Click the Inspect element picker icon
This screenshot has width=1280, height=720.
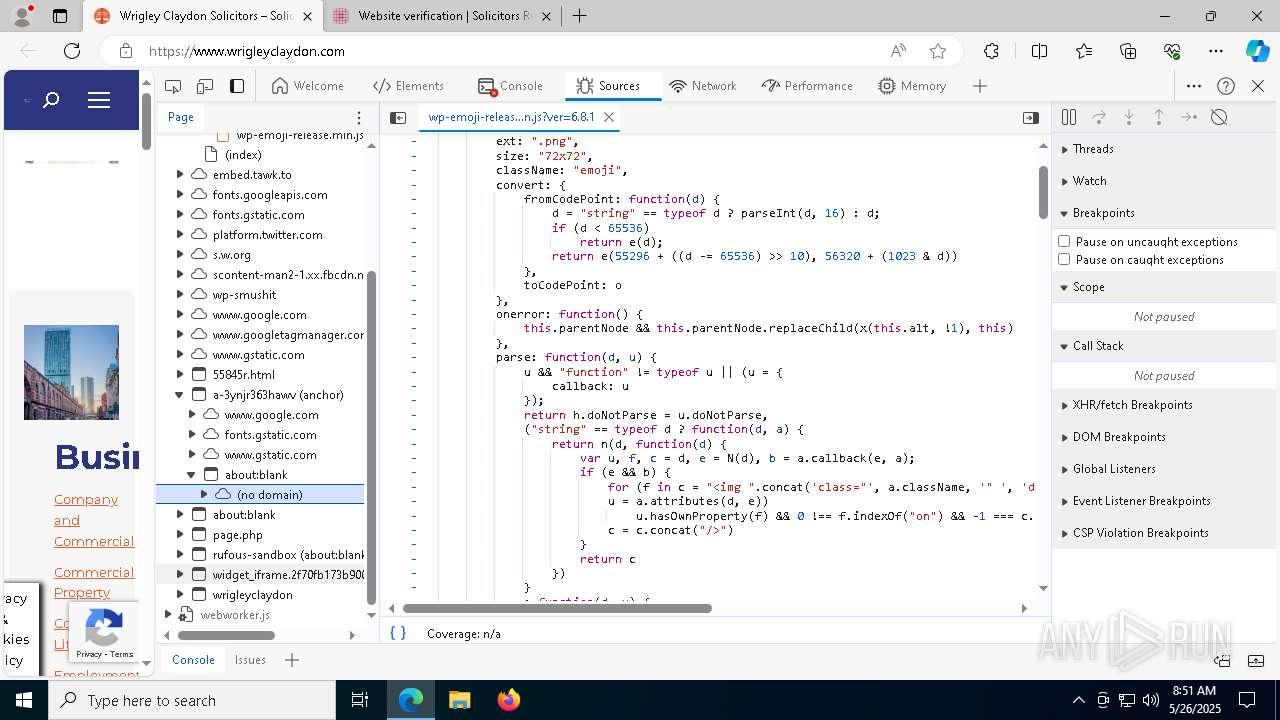point(173,86)
